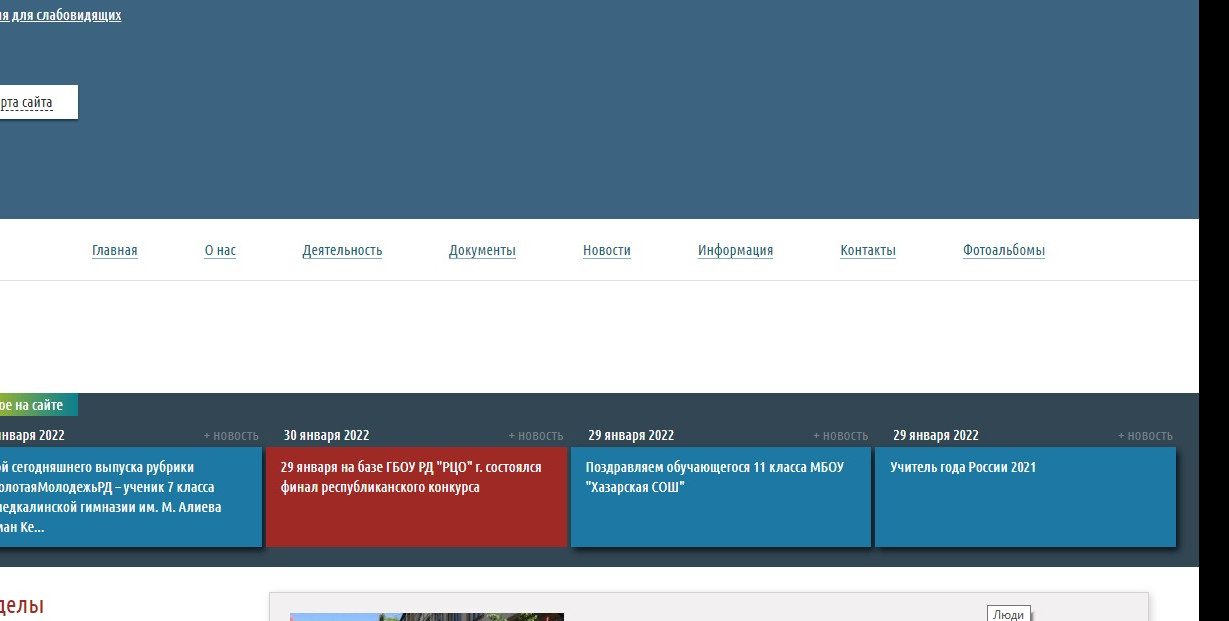The height and width of the screenshot is (621, 1229).
Task: Open news about Хазарская СОШ student
Action: 720,496
